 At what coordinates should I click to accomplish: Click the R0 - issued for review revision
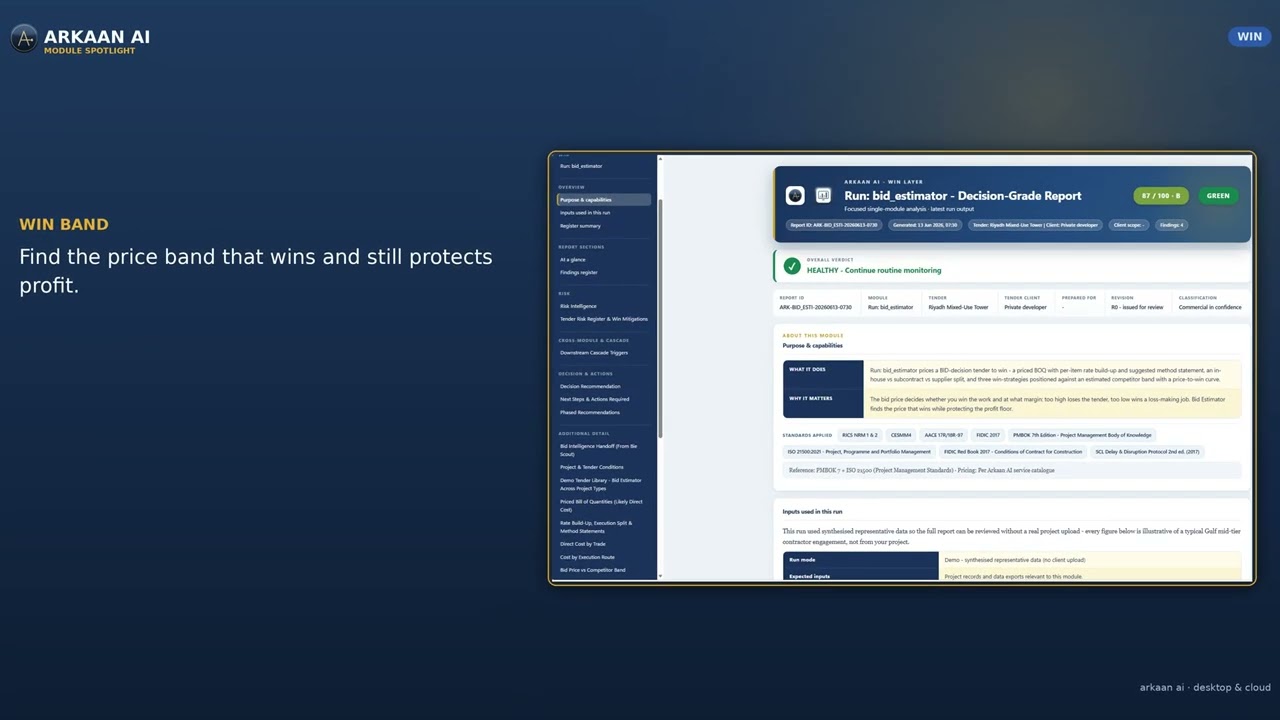pyautogui.click(x=1137, y=307)
